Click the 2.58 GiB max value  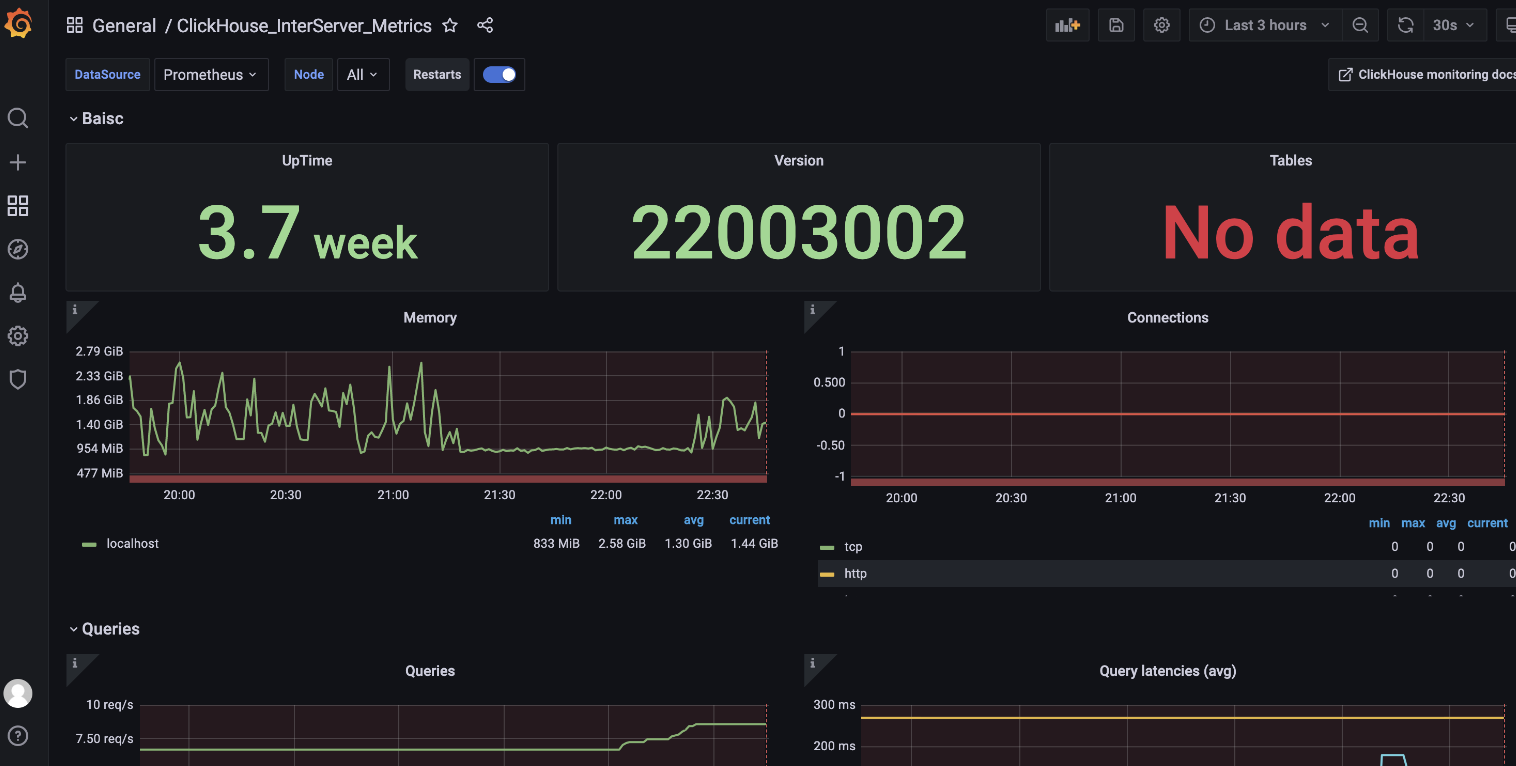(x=622, y=543)
